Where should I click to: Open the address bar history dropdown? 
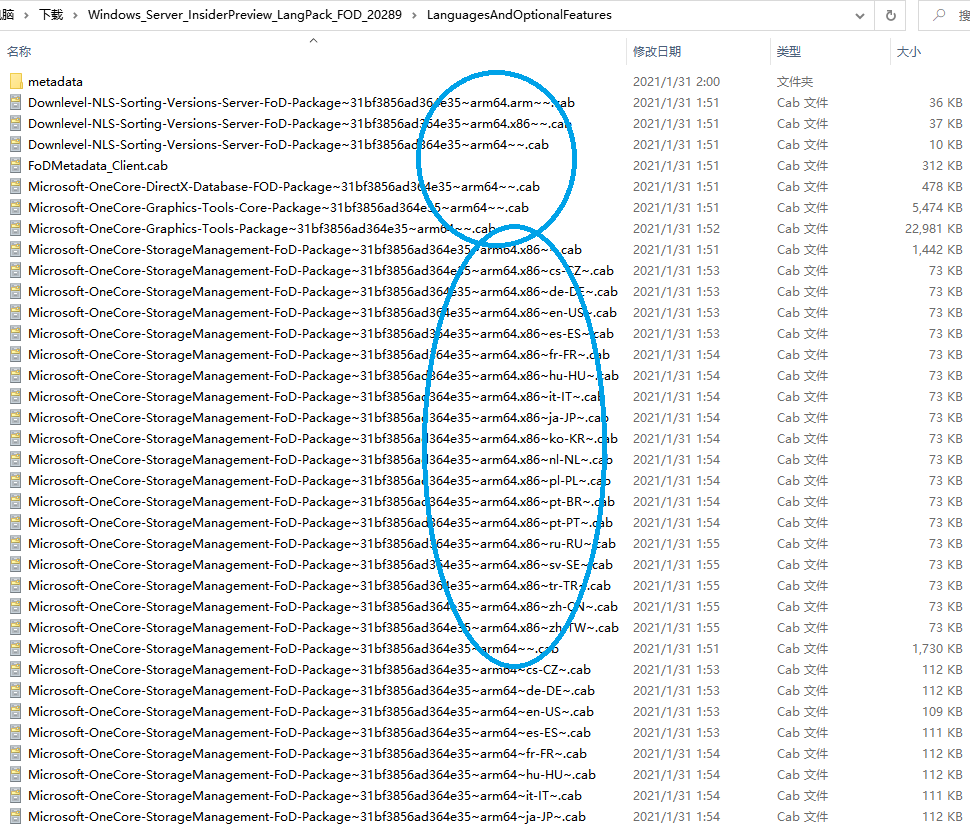(x=859, y=16)
